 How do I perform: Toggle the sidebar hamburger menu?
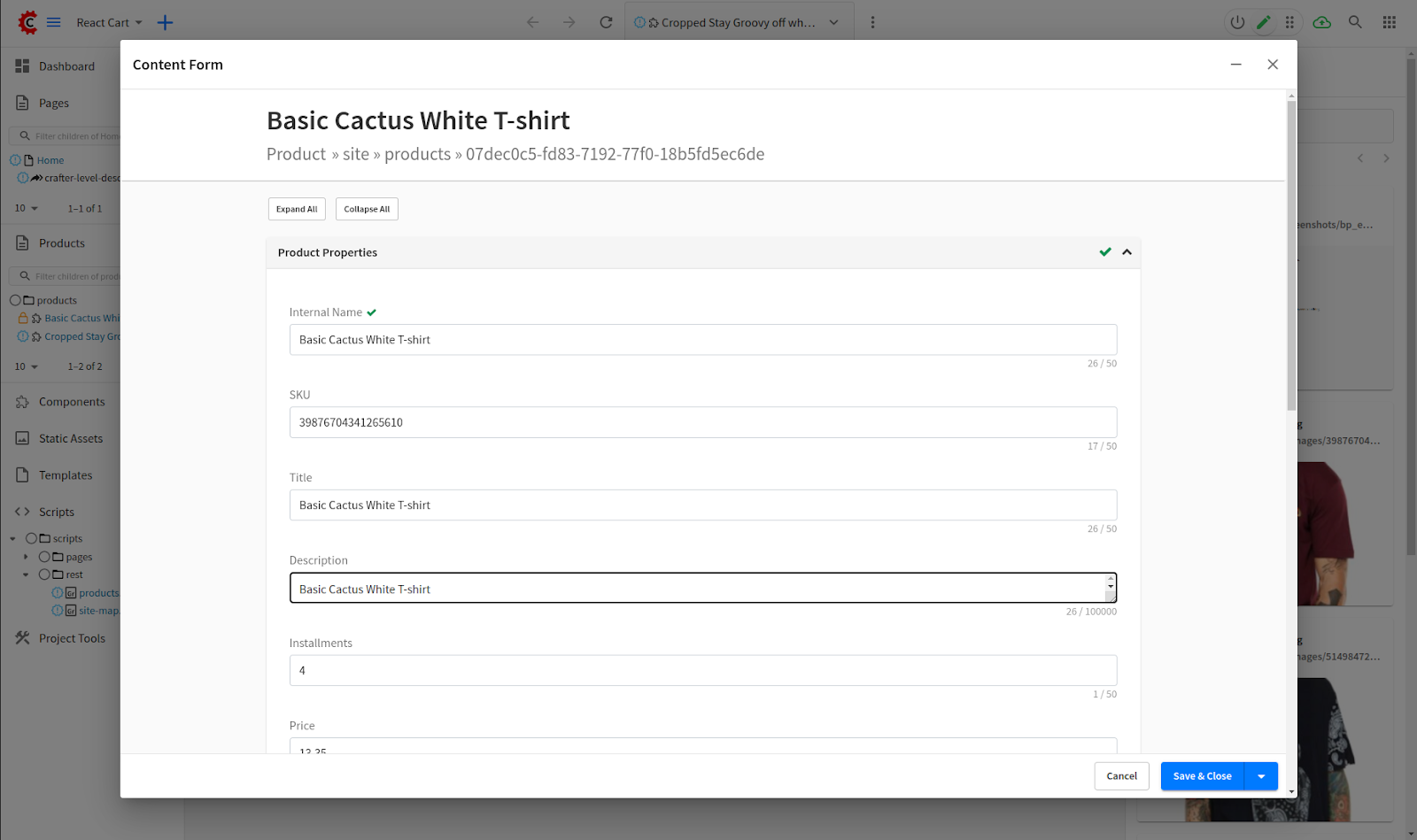click(54, 22)
